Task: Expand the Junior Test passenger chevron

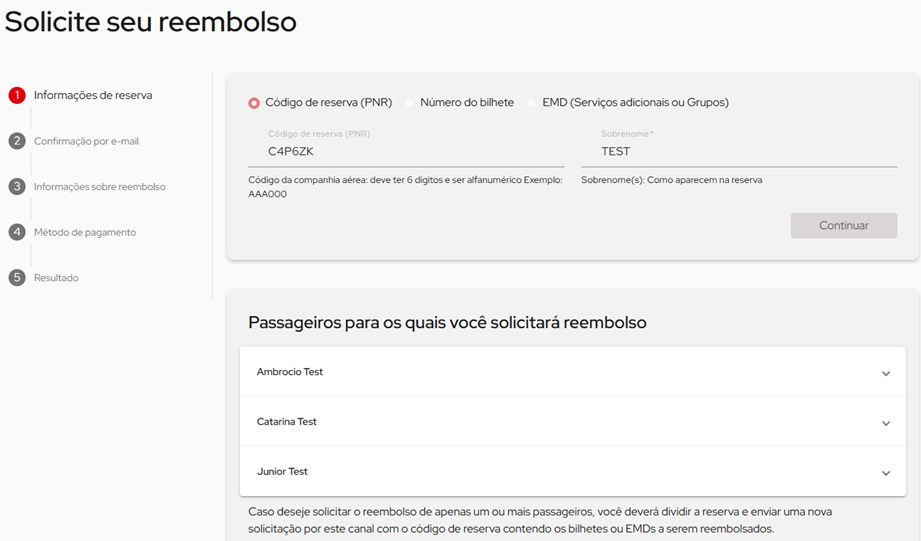Action: click(x=885, y=473)
